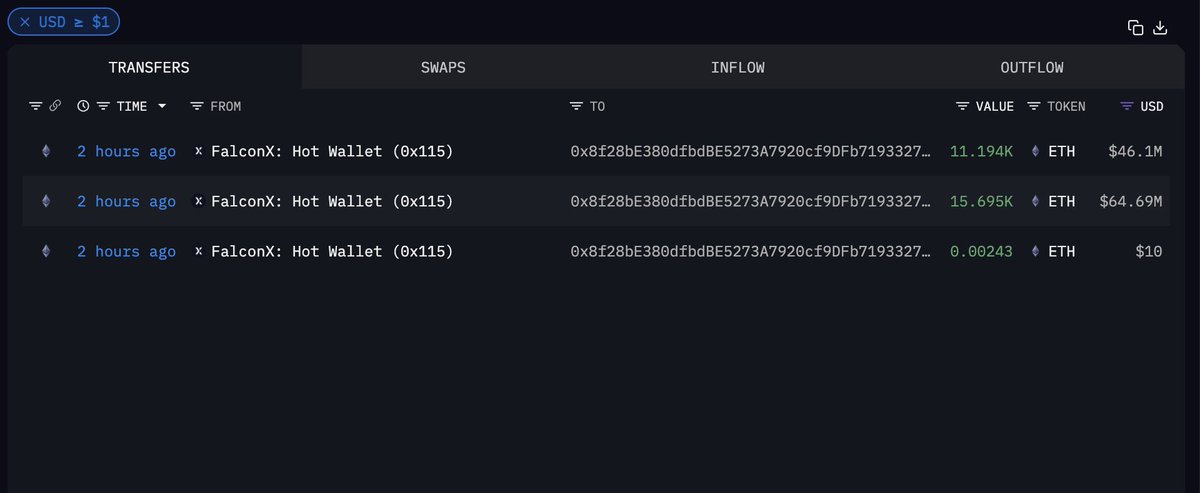Screen dimensions: 1200x493
Task: Expand the TIME sort dropdown arrow
Action: 162,106
